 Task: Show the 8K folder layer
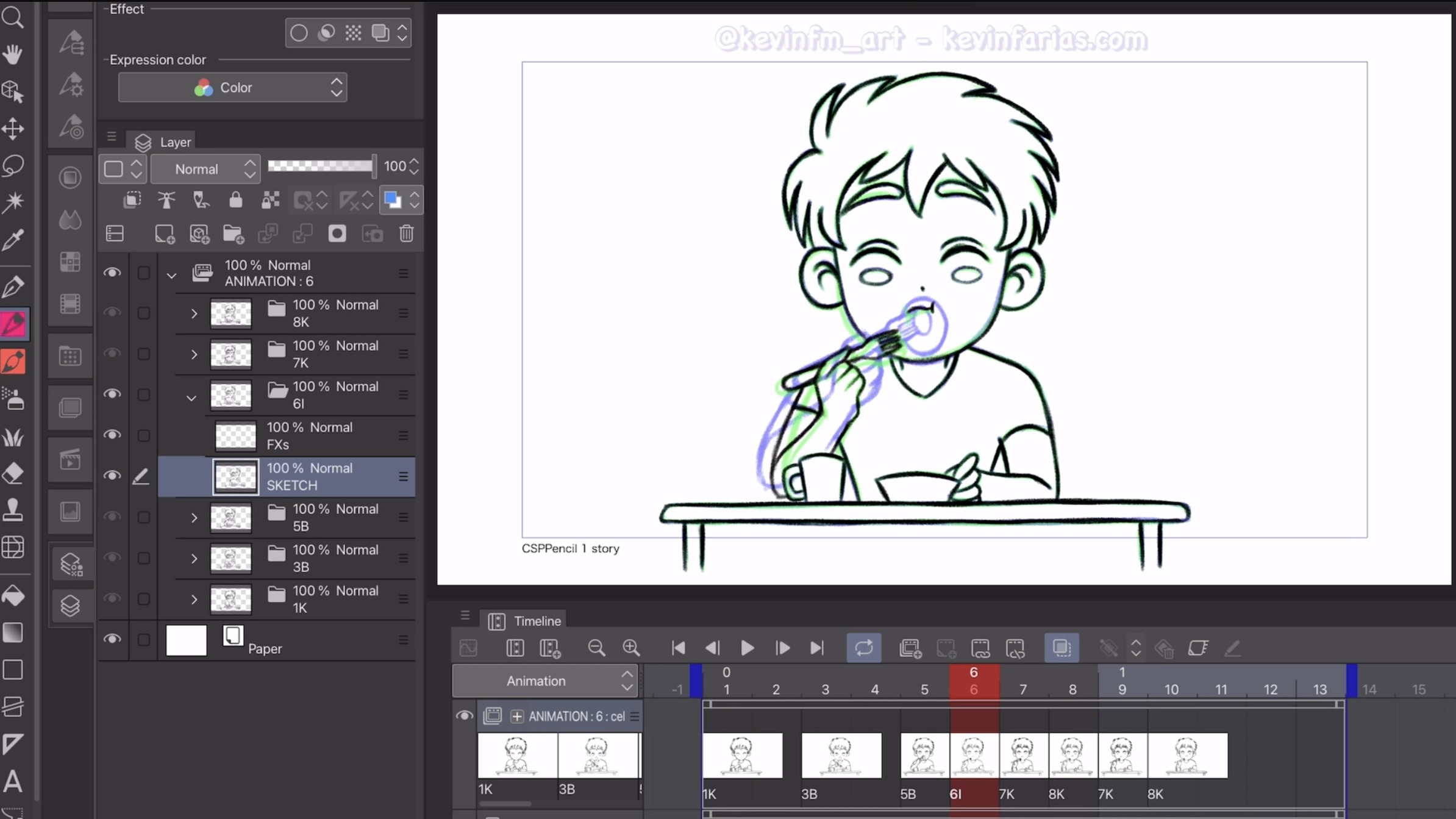pyautogui.click(x=112, y=313)
